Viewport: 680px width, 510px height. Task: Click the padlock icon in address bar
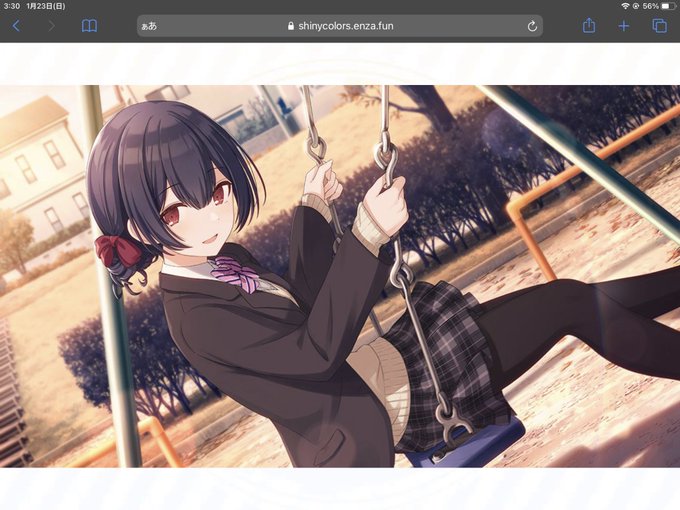(x=291, y=26)
